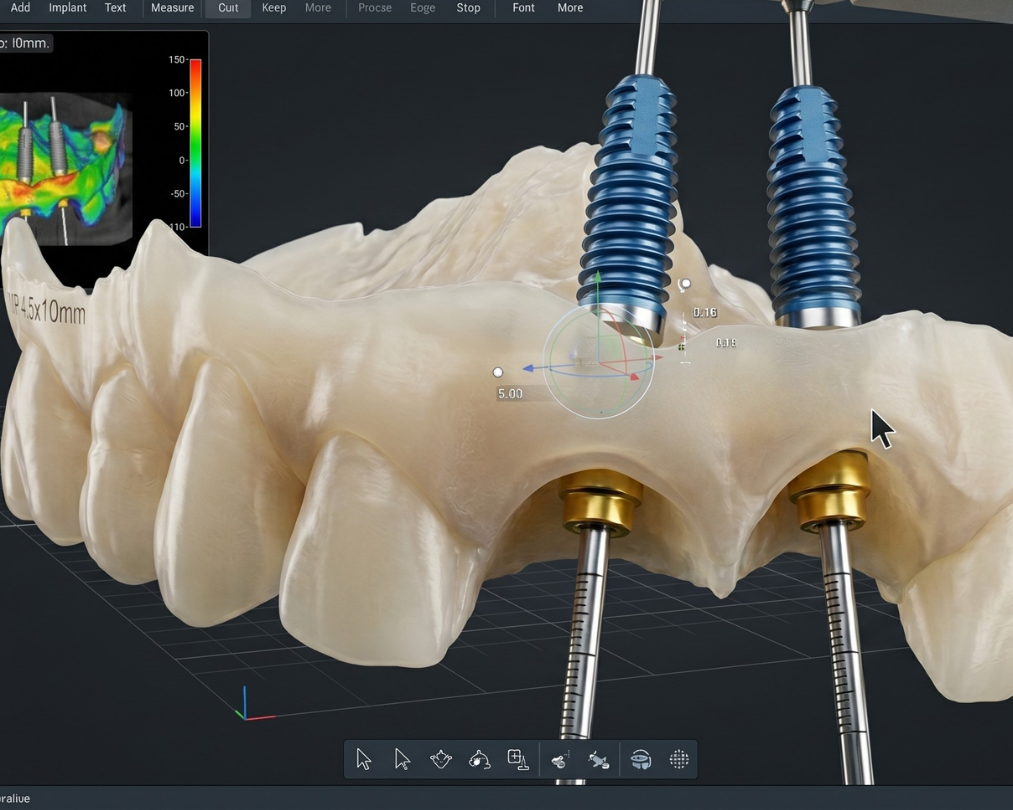Choose the jaw-shaped tool icon in bottom toolbar
The height and width of the screenshot is (810, 1013).
[x=441, y=760]
